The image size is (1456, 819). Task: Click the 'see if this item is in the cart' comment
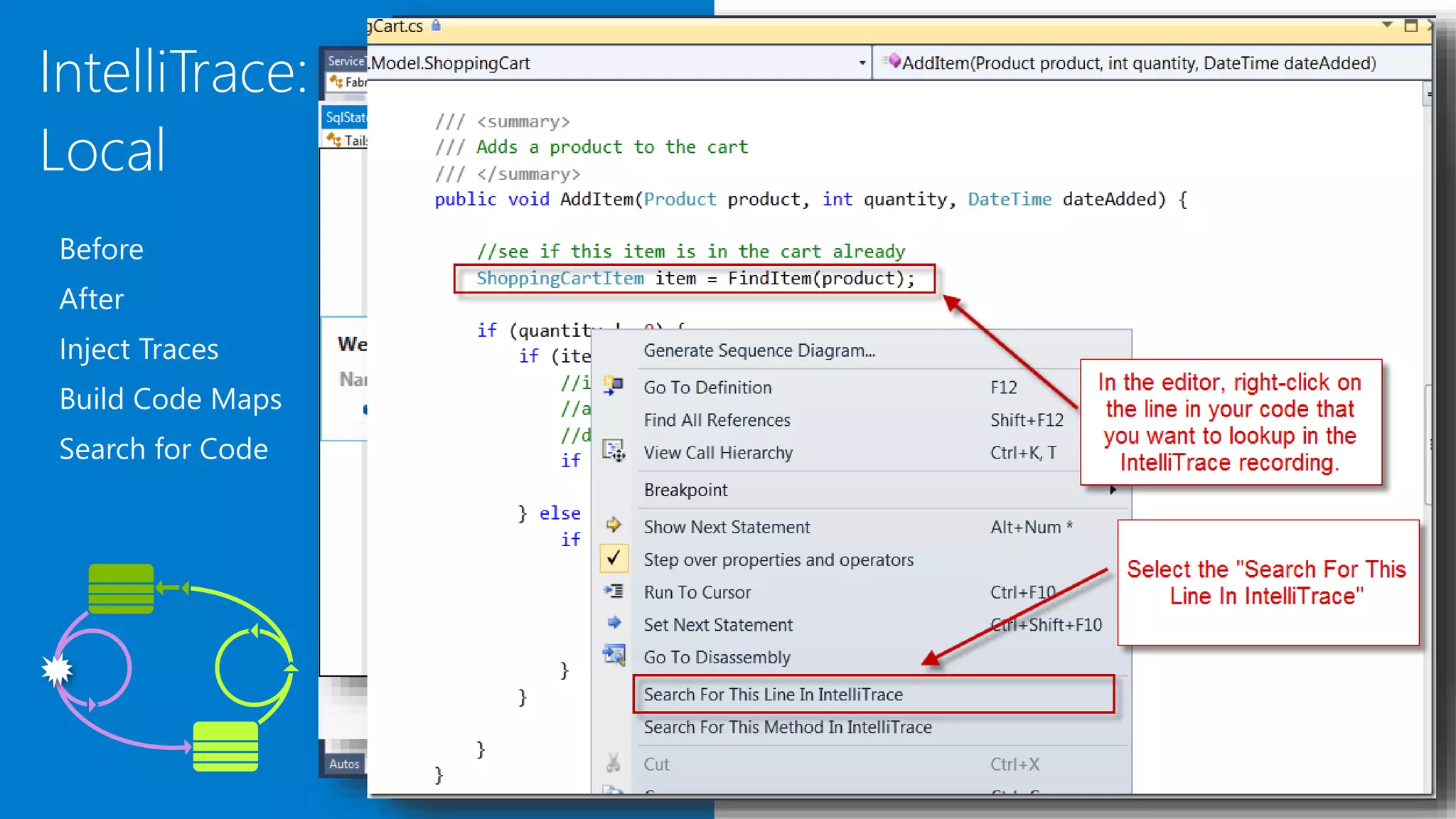click(691, 252)
